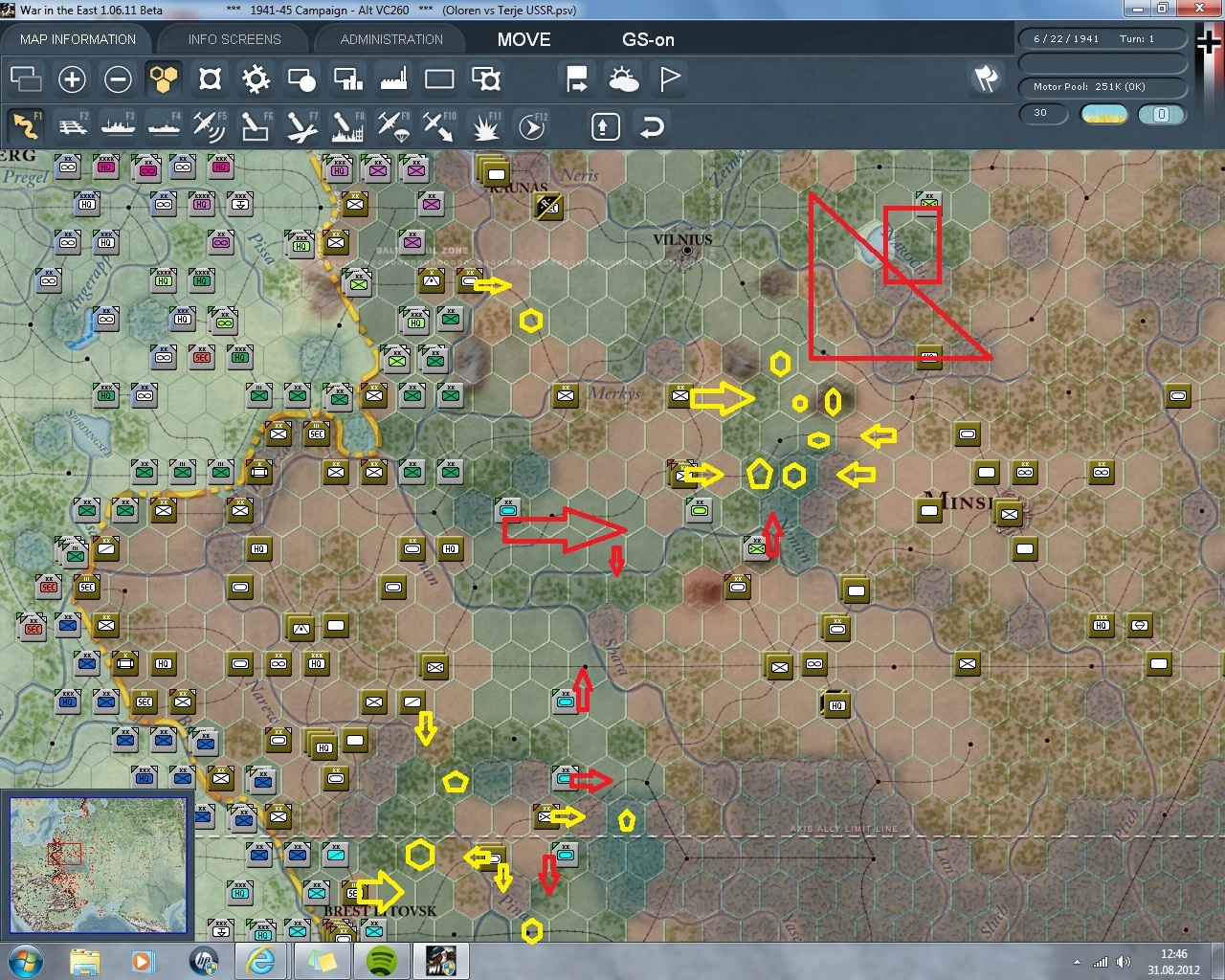Click the light blue 0 button

[x=1161, y=114]
